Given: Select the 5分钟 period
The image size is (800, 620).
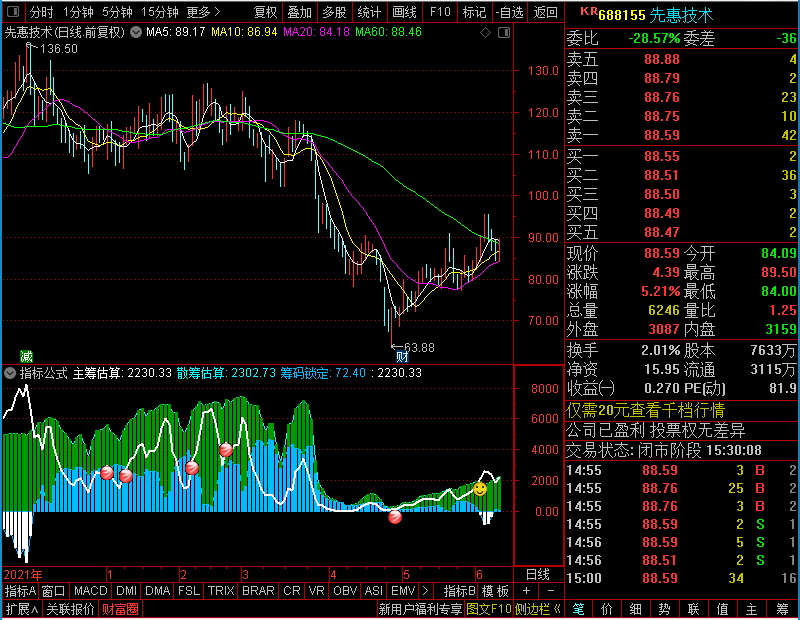Looking at the screenshot, I should 117,12.
